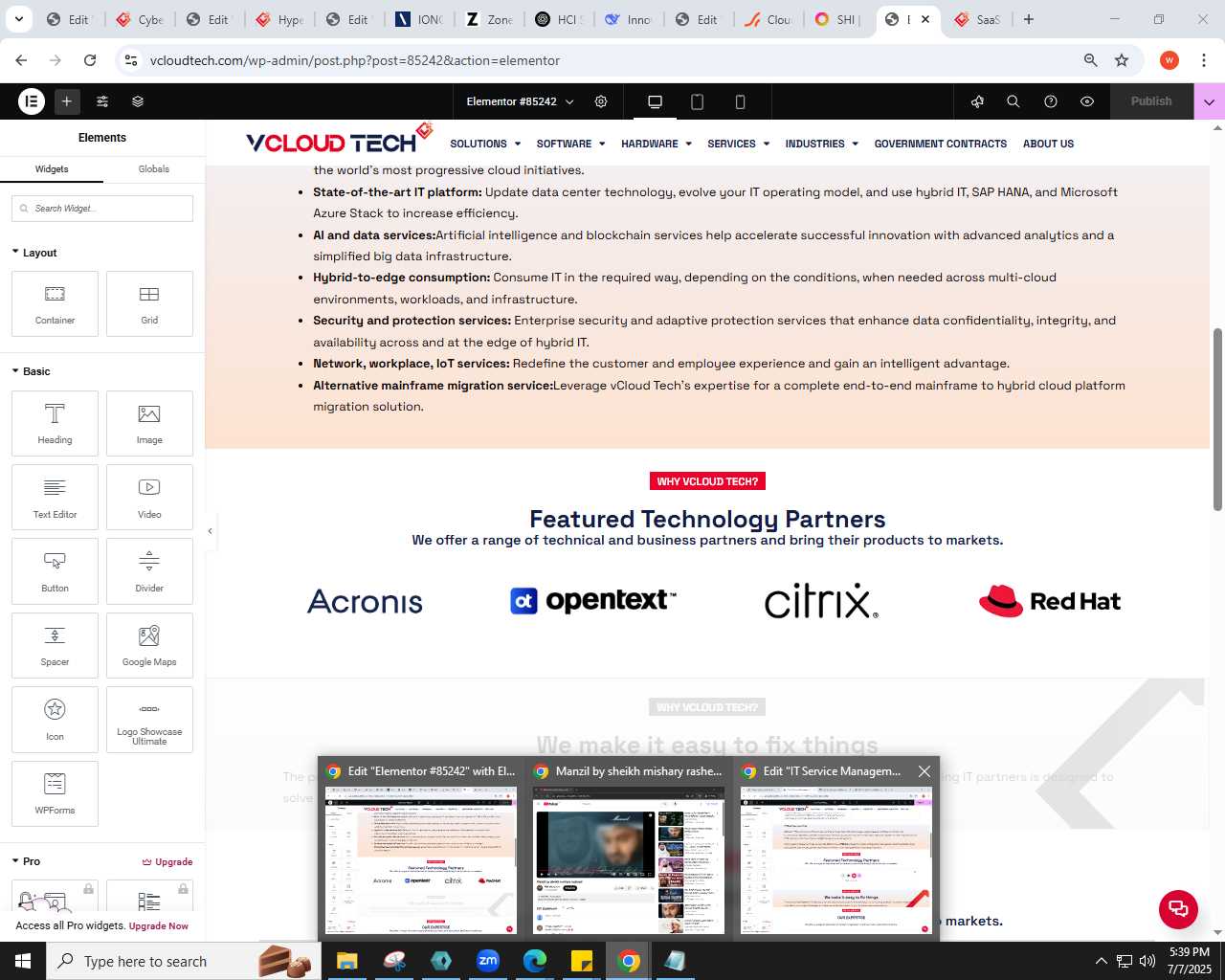Bookmark this page with star icon

[1122, 60]
